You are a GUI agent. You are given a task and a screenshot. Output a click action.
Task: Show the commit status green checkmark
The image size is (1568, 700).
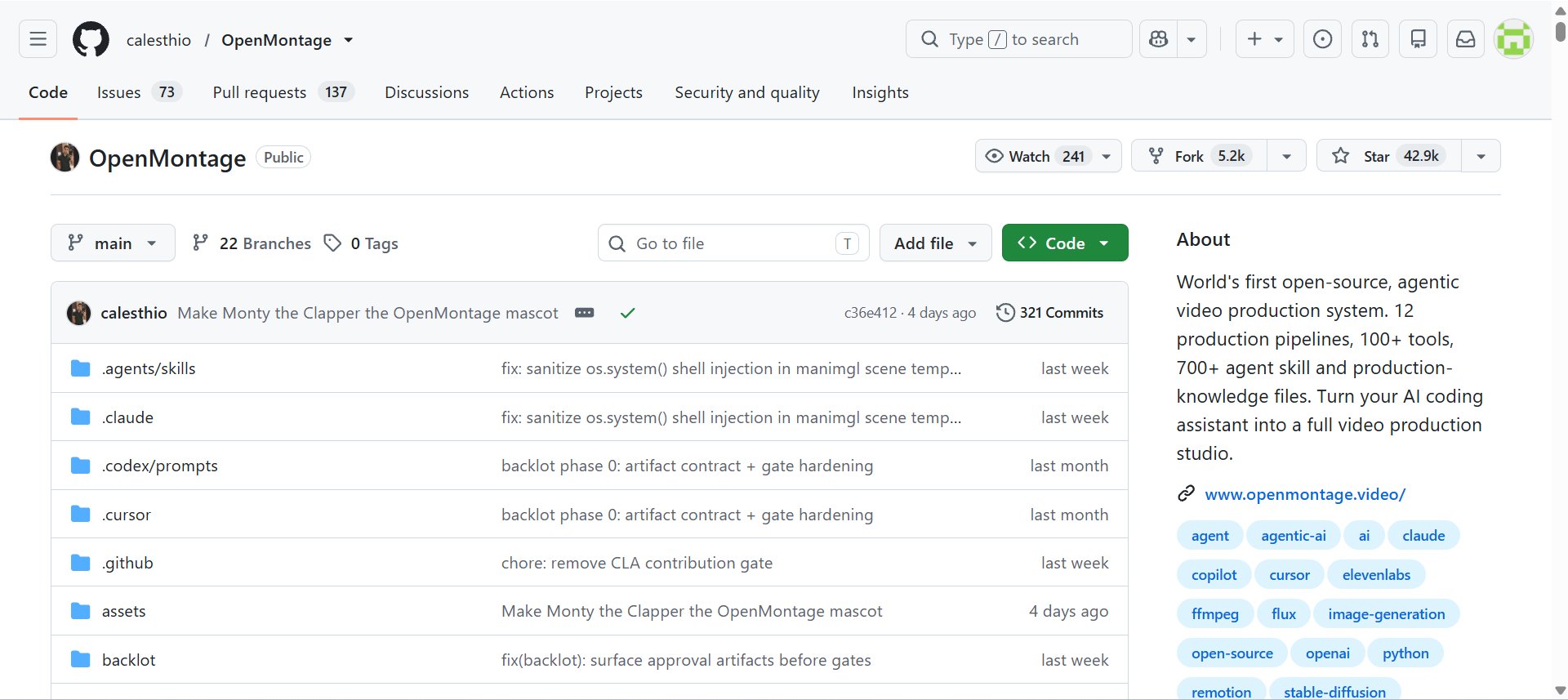coord(627,313)
